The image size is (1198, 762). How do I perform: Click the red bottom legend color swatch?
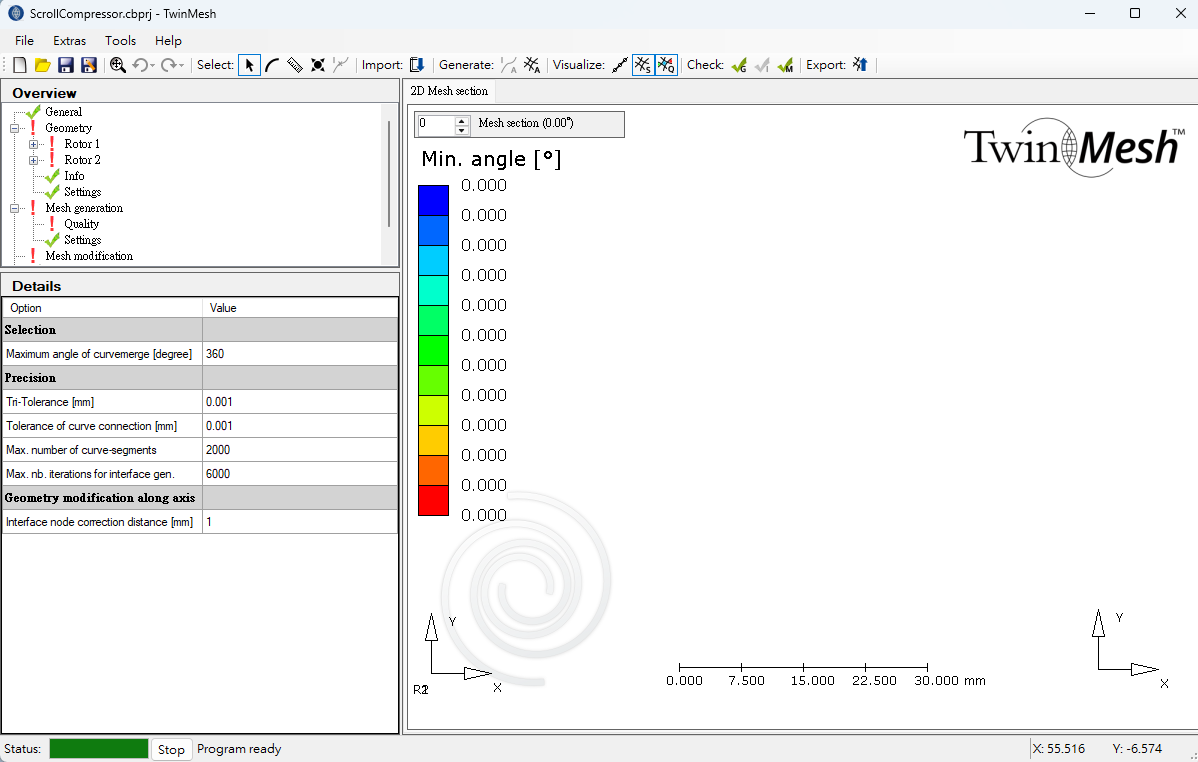(433, 500)
